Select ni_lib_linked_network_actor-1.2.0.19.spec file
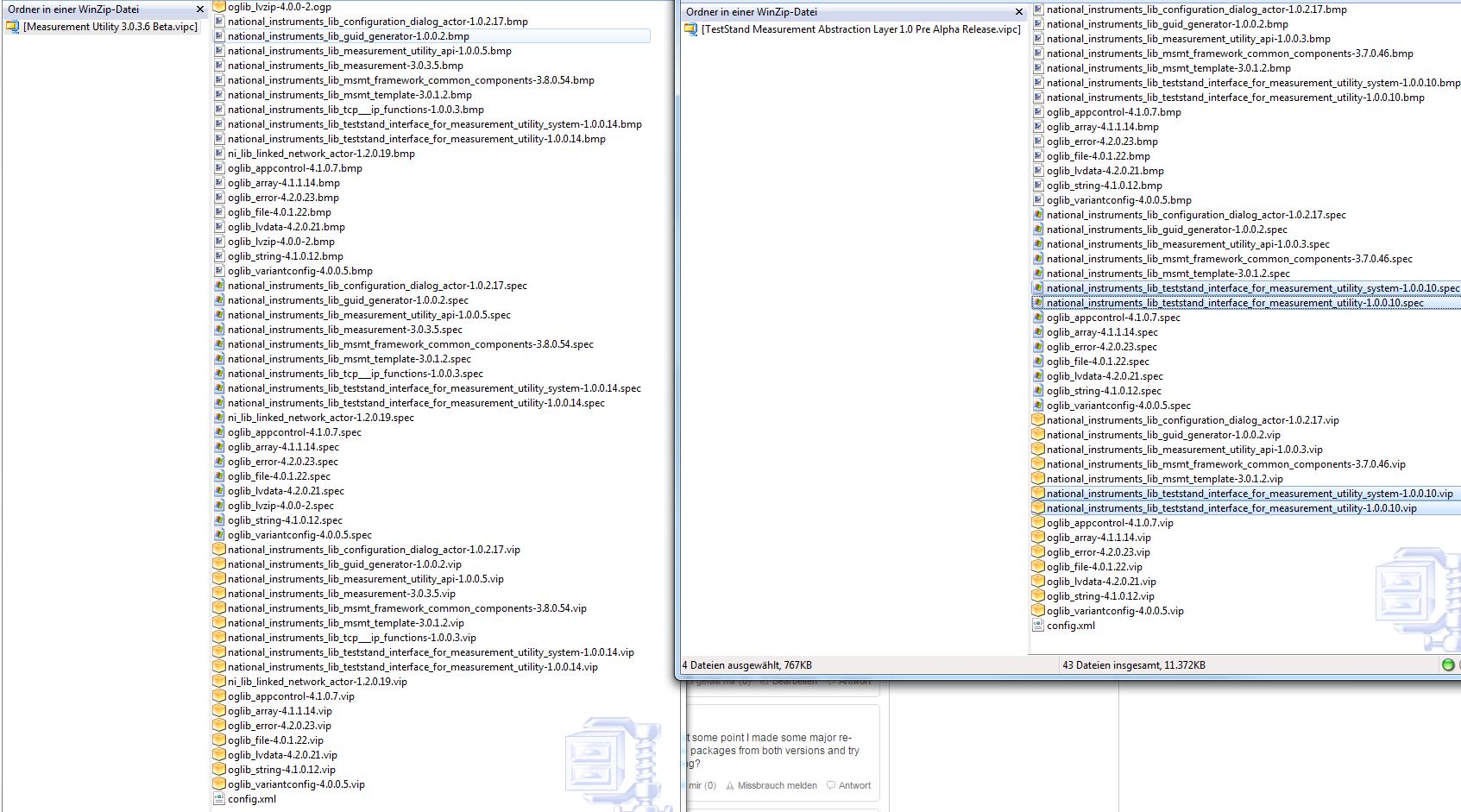 tap(321, 418)
